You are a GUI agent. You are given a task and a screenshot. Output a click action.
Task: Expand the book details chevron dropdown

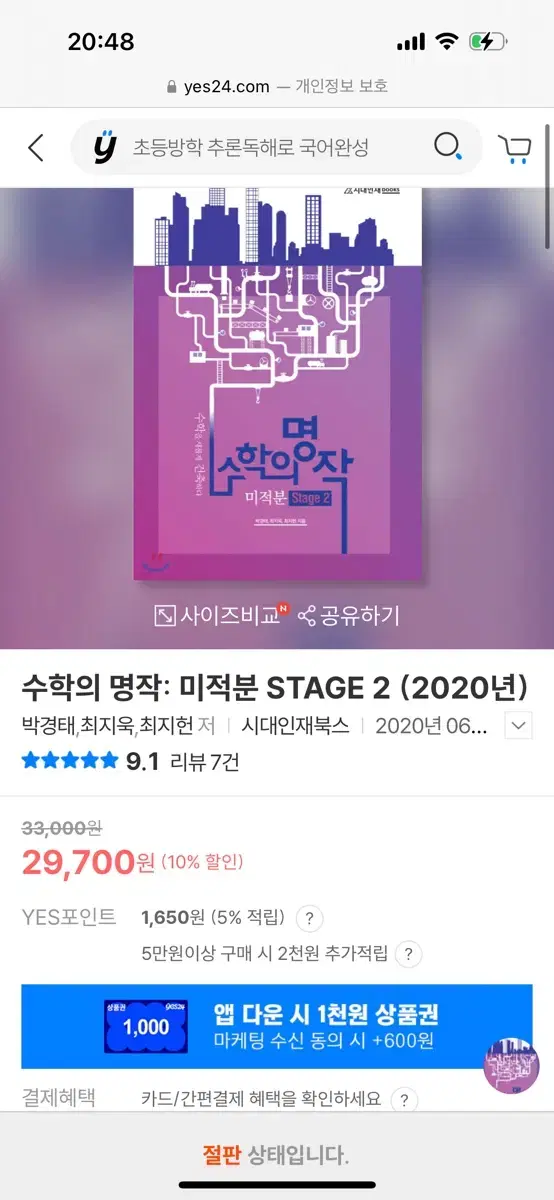click(518, 726)
